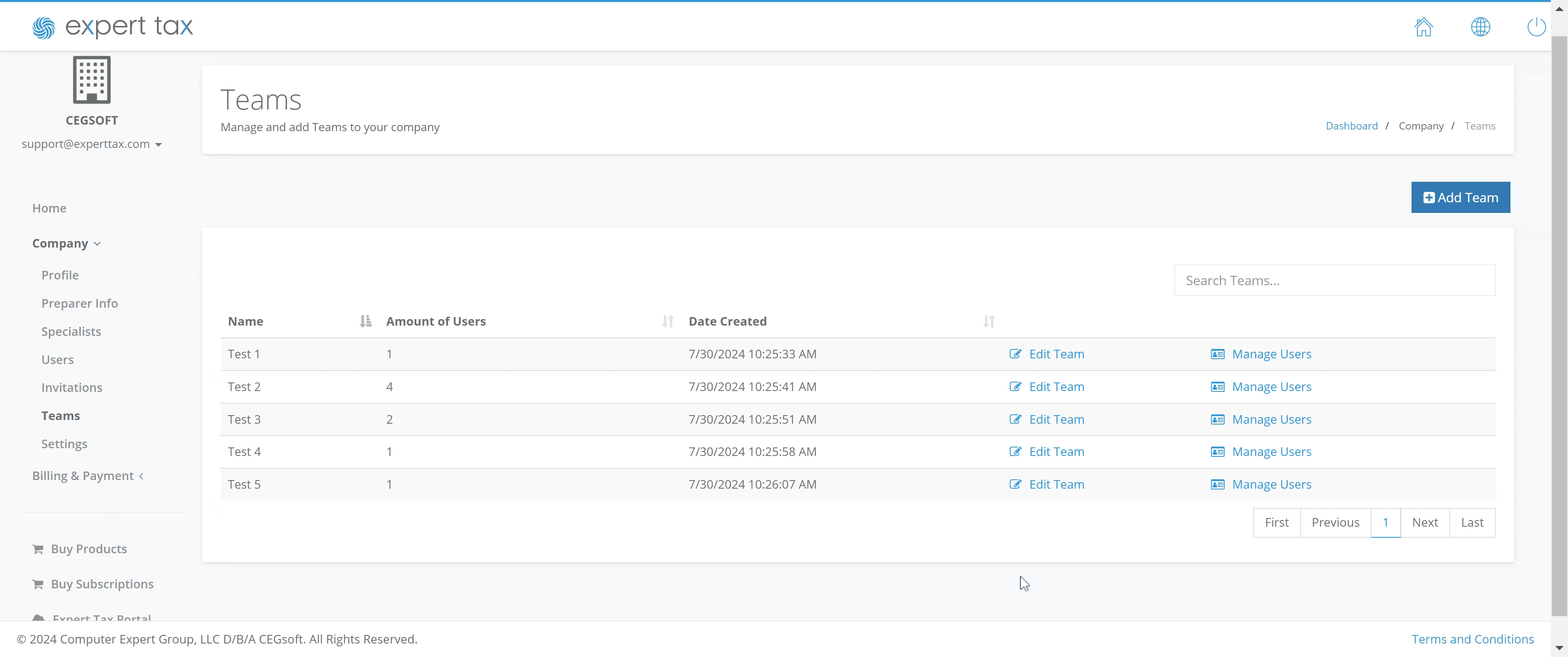Click Edit Team for Test 3
This screenshot has width=1568, height=657.
(x=1057, y=419)
